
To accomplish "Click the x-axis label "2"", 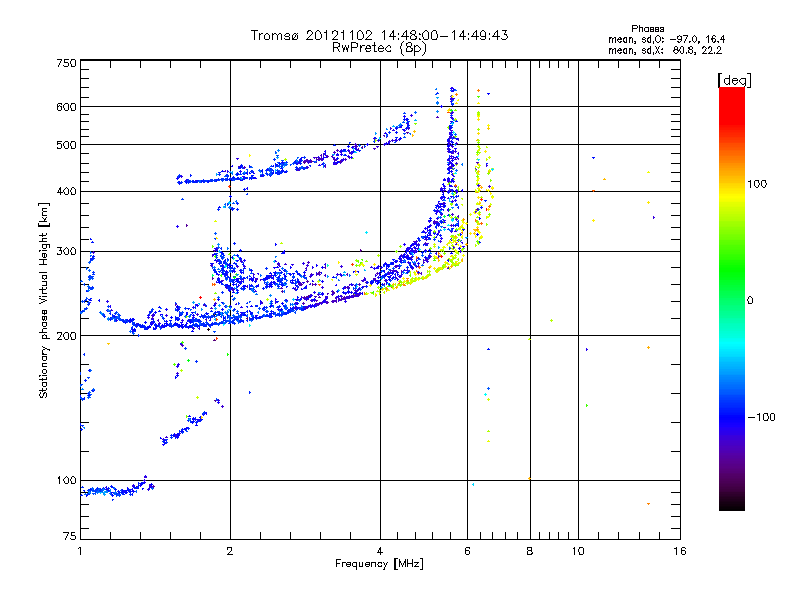I will point(230,551).
